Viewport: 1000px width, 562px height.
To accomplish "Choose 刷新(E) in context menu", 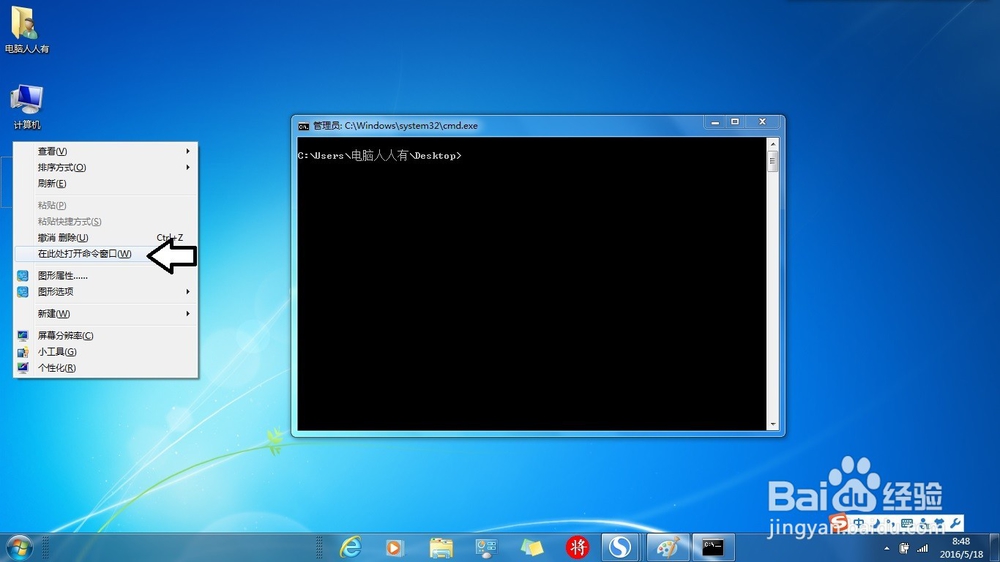I will point(106,183).
